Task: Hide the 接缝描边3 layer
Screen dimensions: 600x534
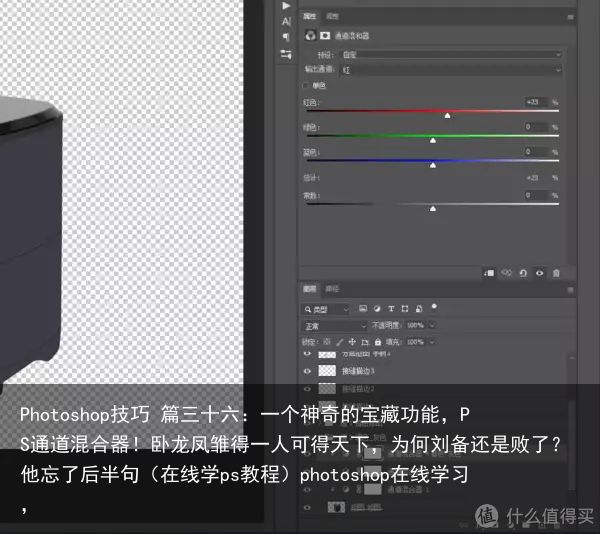Action: point(307,371)
